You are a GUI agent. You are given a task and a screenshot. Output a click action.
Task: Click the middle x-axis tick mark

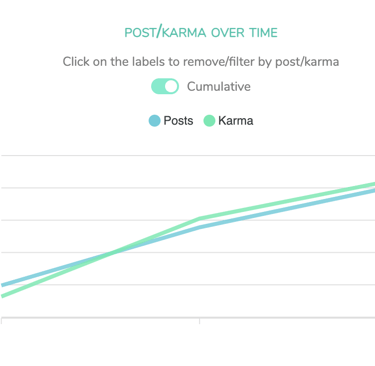click(x=199, y=321)
